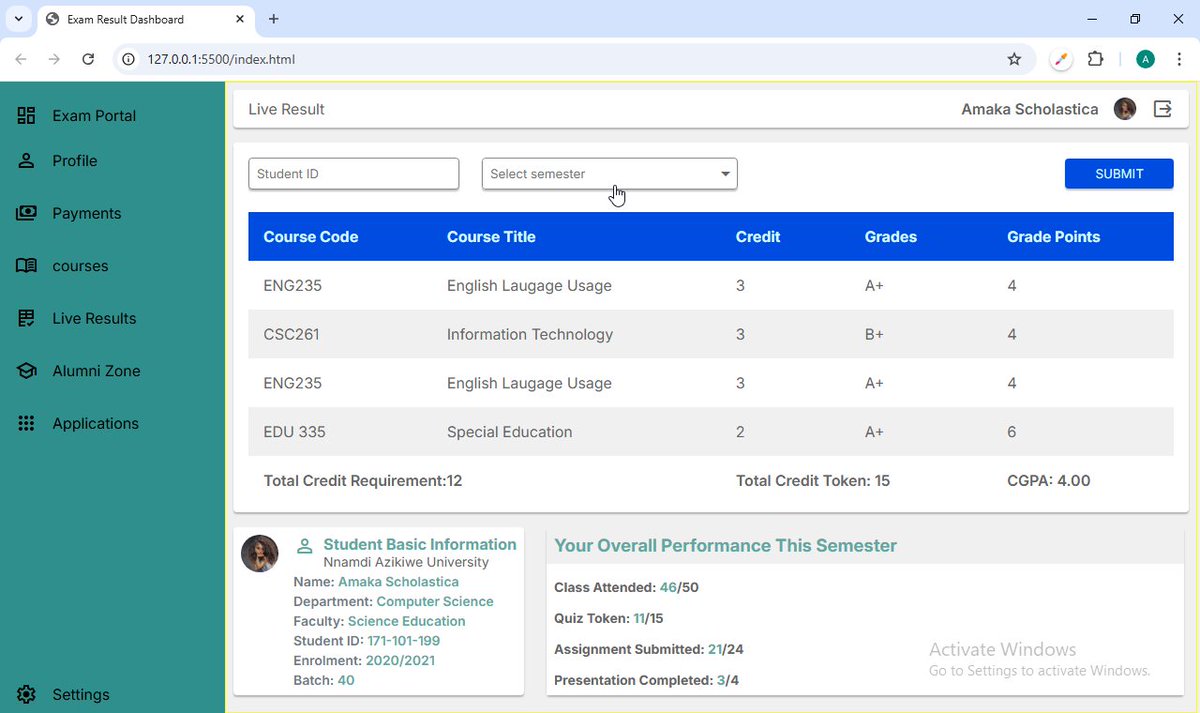Open Payments using its wallet icon

(27, 213)
